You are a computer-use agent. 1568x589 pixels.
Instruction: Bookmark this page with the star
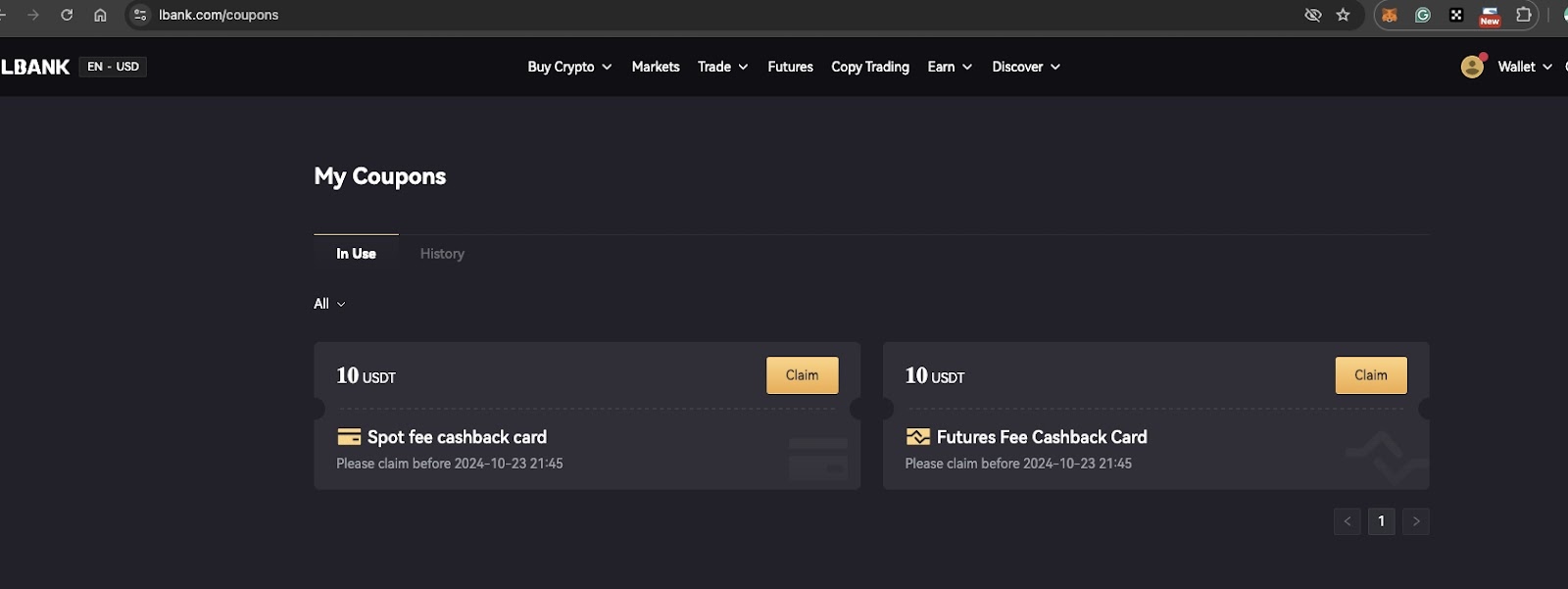click(x=1344, y=15)
